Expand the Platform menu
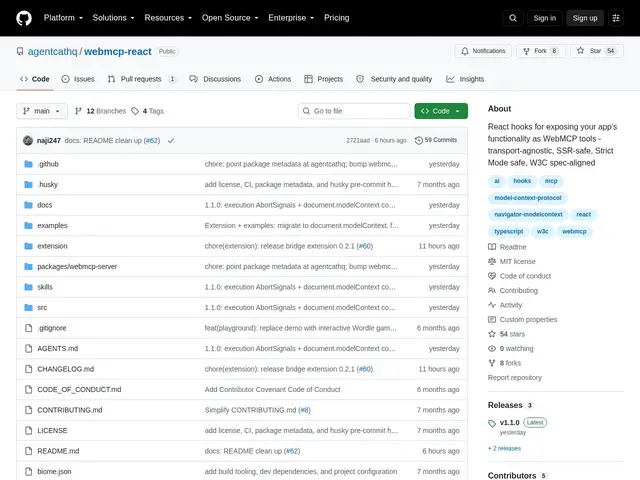Image resolution: width=640 pixels, height=480 pixels. pos(63,18)
